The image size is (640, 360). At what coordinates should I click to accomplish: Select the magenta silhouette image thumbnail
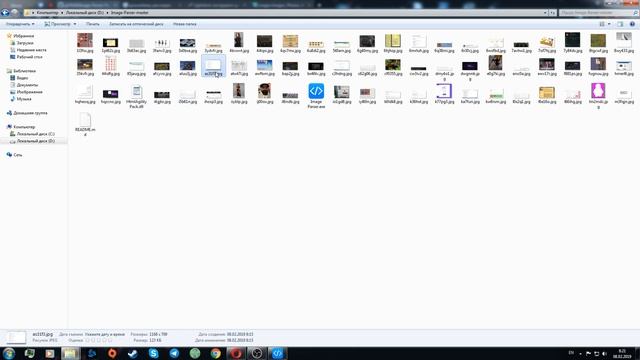pyautogui.click(x=598, y=91)
